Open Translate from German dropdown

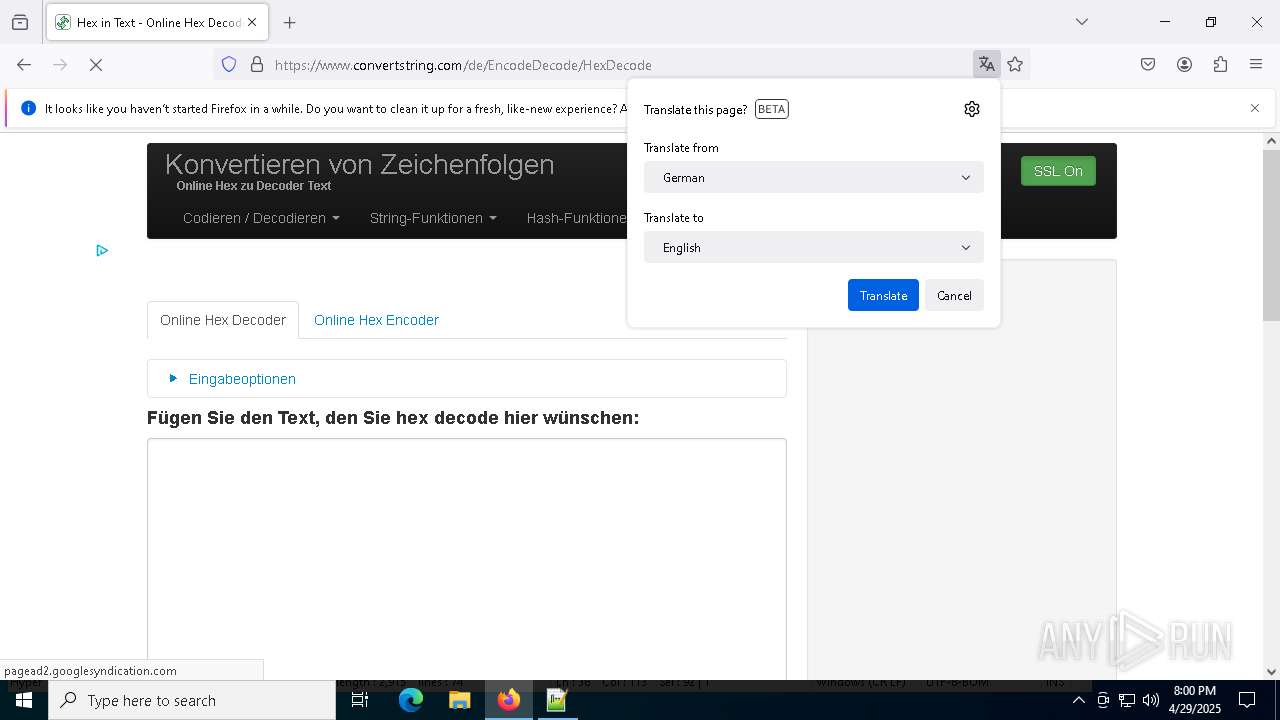click(814, 177)
